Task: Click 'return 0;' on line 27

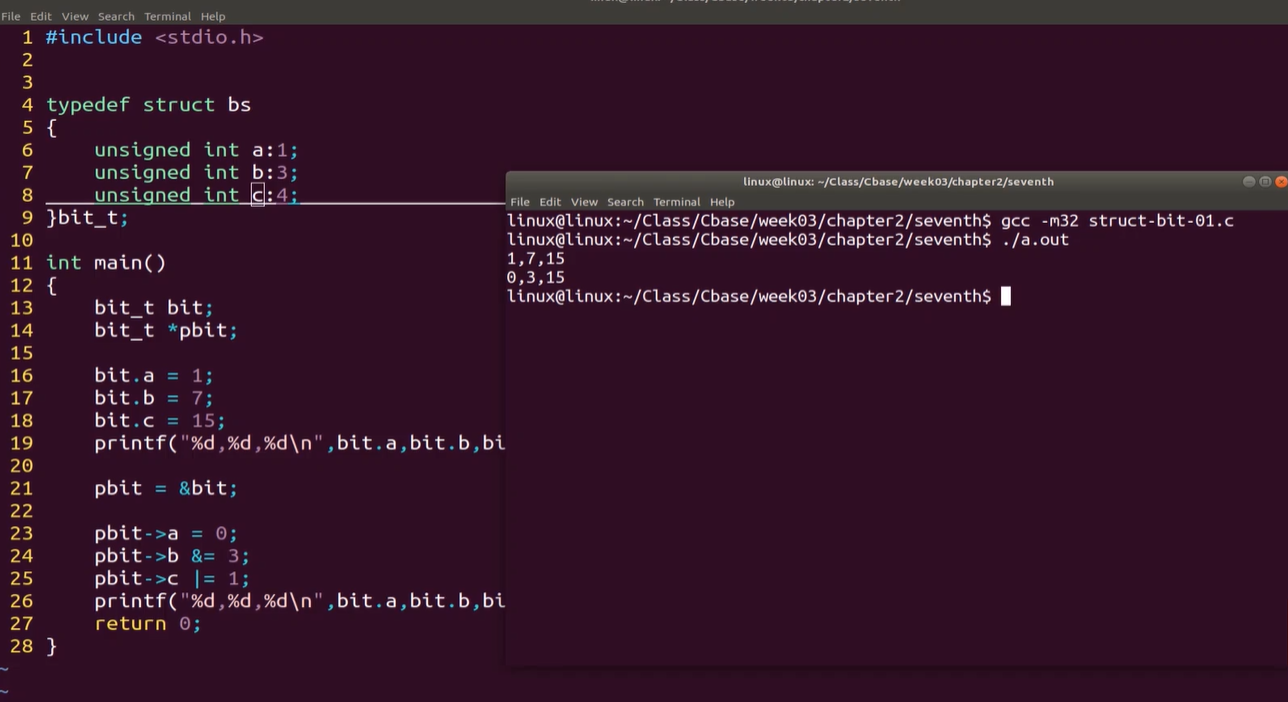Action: (148, 624)
